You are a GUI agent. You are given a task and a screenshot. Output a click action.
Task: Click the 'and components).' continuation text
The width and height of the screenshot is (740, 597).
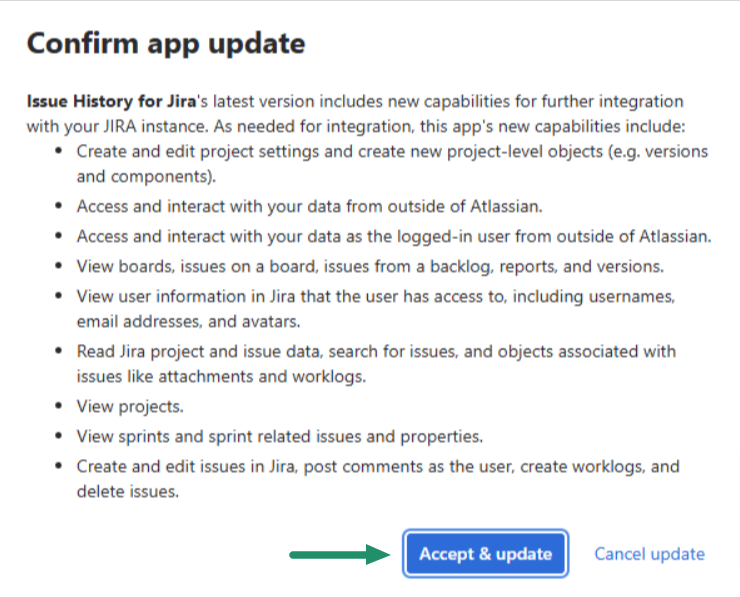point(146,177)
